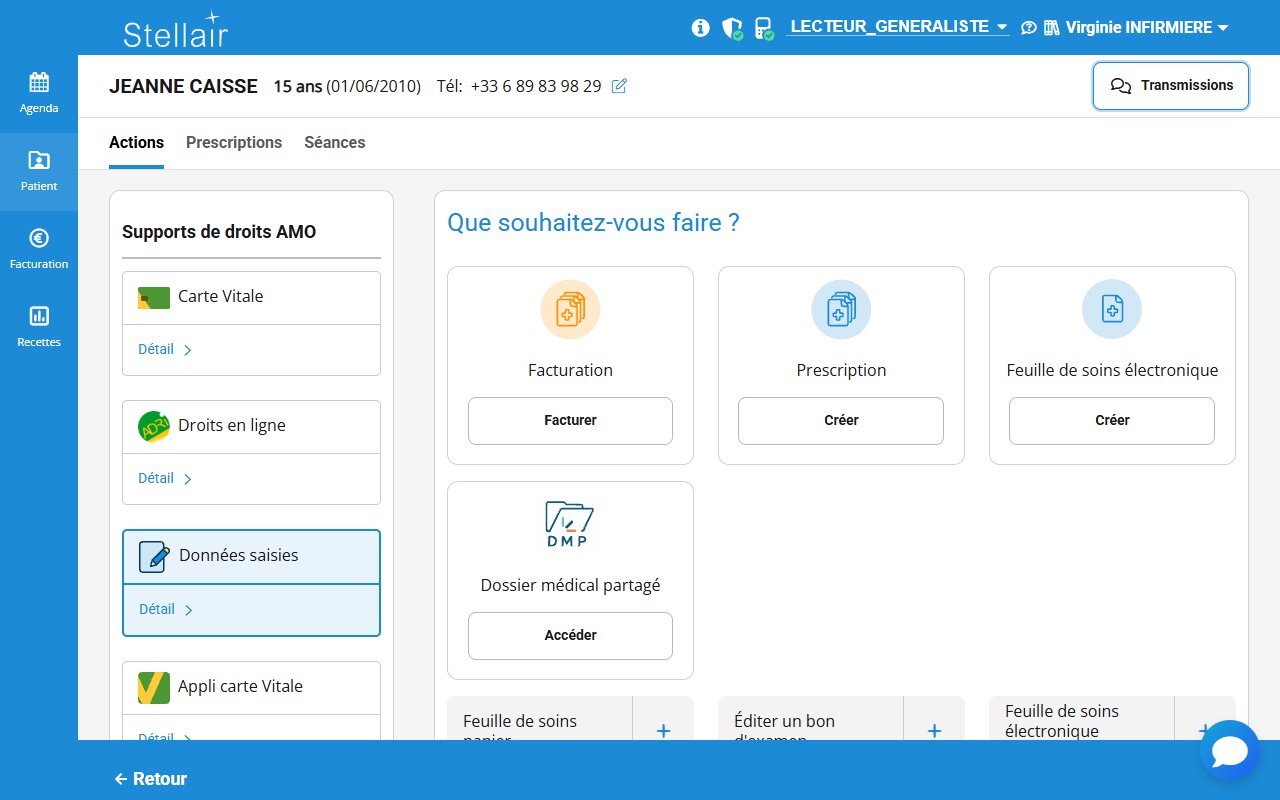Expand Détail under Appli carte Vitale

coord(157,738)
